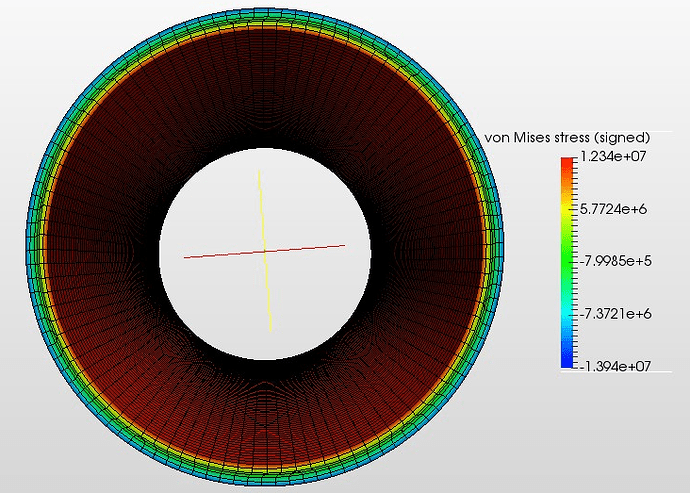Click the -7.9985e+5 legend value
The width and height of the screenshot is (690, 493).
point(616,261)
